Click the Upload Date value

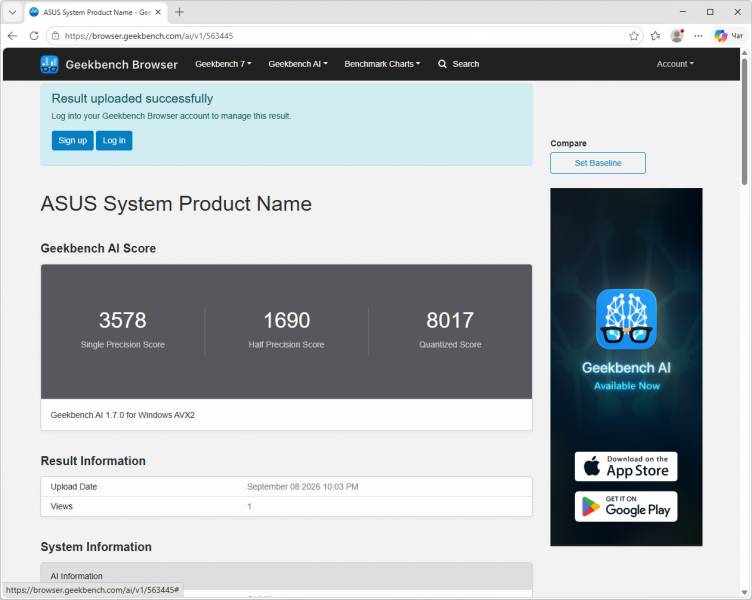click(x=303, y=487)
